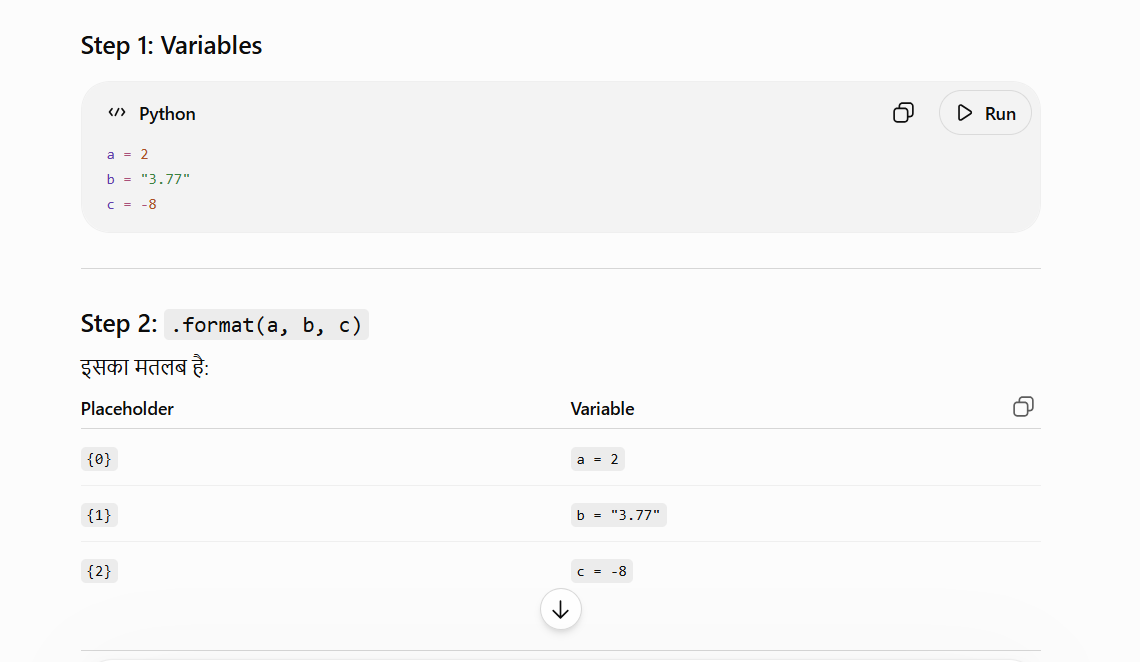
Task: Click the c = -8 table cell
Action: (x=602, y=571)
